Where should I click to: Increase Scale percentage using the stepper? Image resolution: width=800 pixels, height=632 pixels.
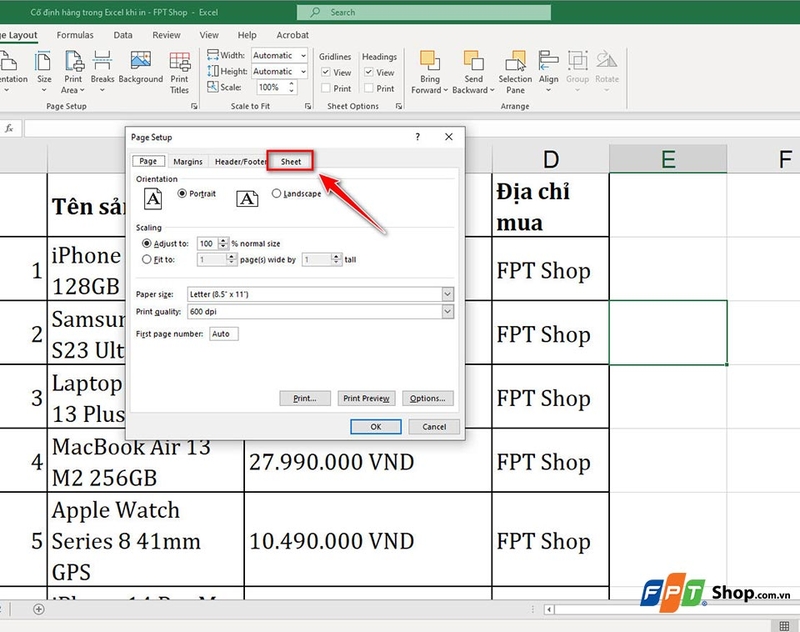[291, 83]
